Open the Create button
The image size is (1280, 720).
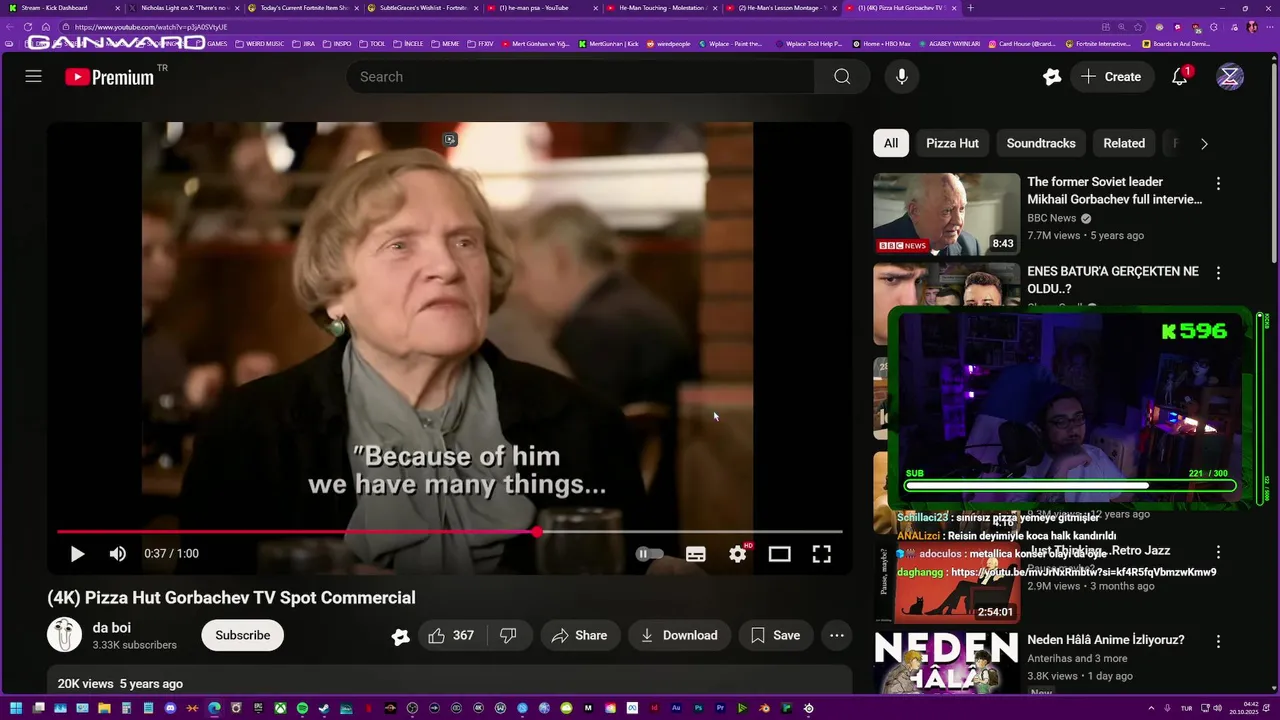pos(1111,77)
